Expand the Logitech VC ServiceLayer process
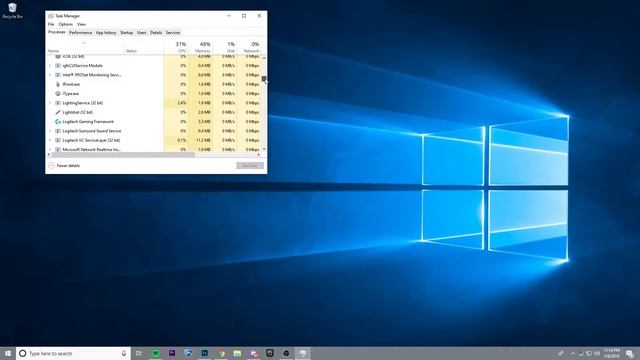This screenshot has height=360, width=640. pyautogui.click(x=50, y=140)
